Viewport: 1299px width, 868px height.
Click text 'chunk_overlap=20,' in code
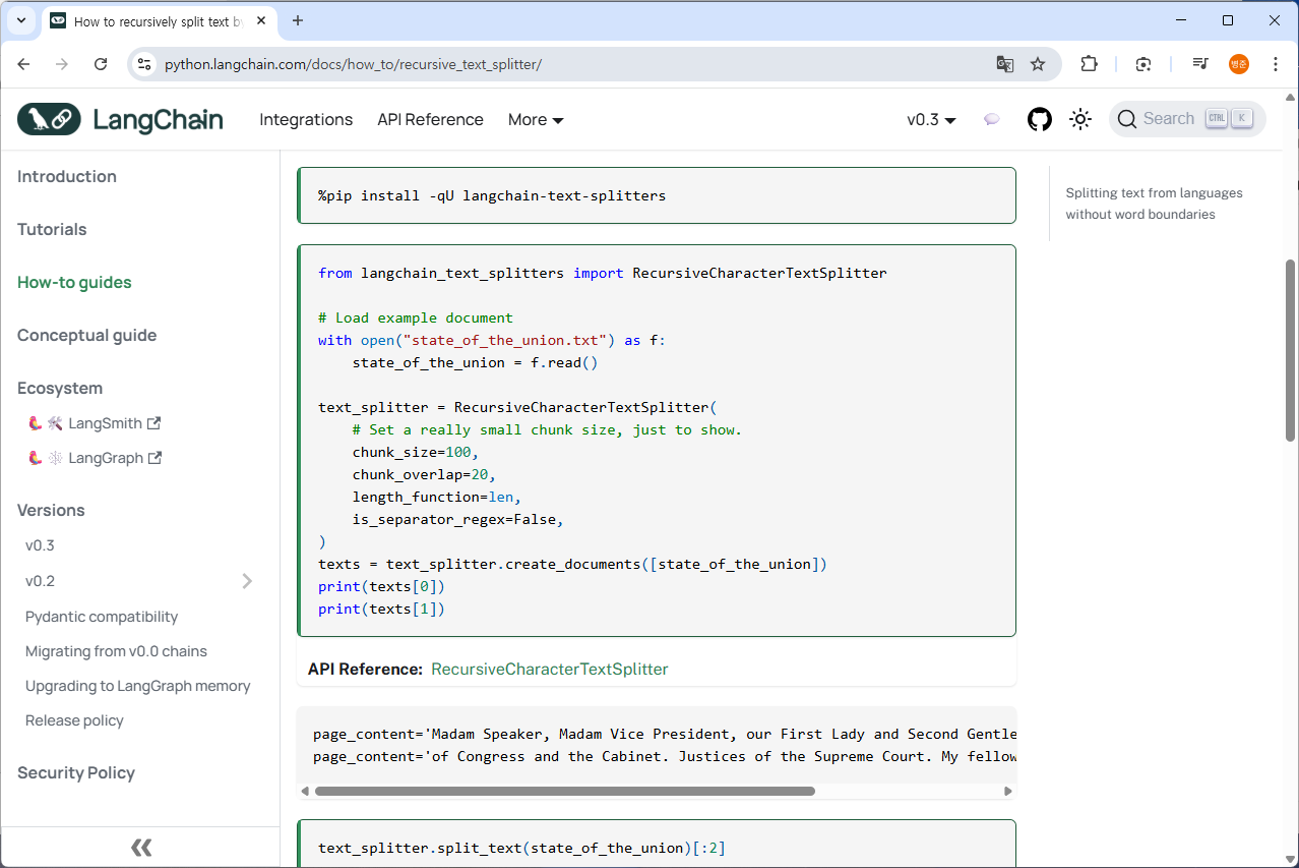coord(424,474)
